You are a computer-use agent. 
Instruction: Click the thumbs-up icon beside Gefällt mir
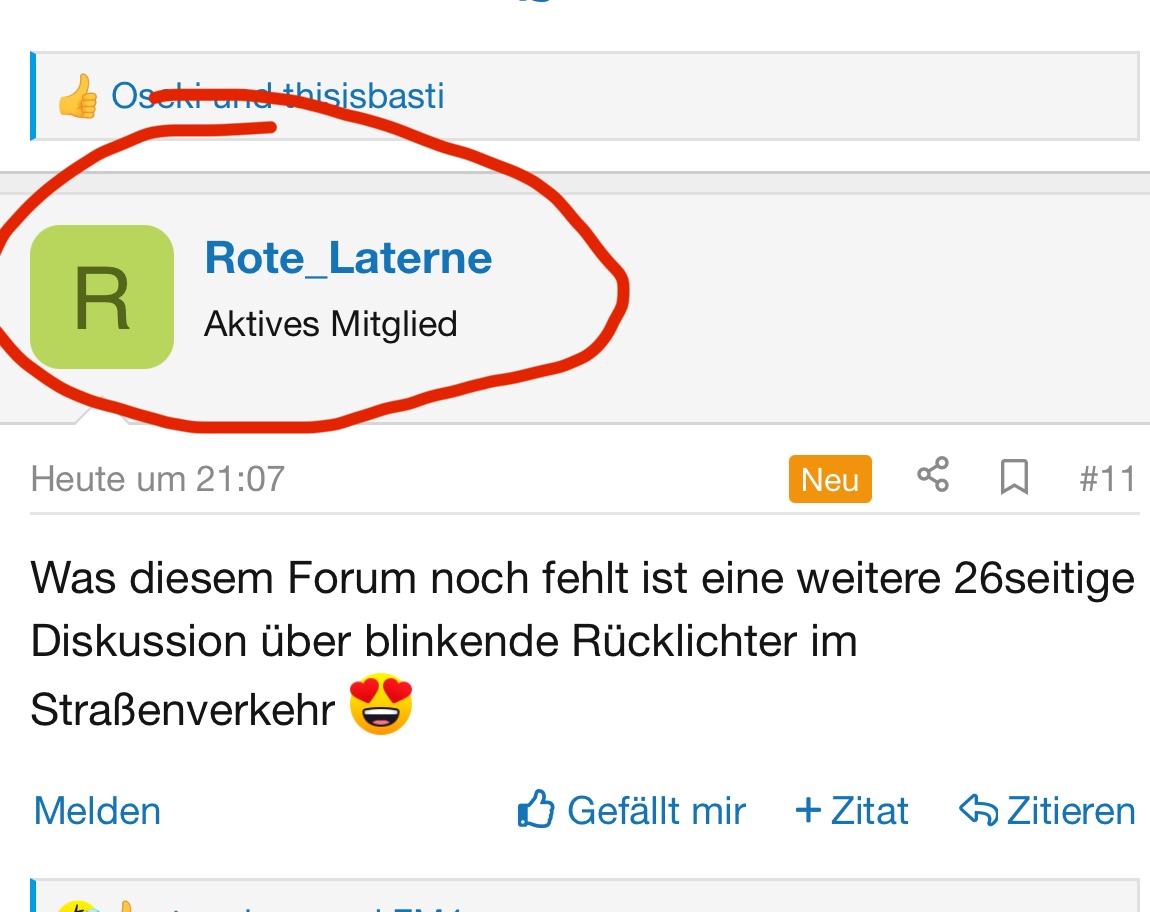coord(536,809)
